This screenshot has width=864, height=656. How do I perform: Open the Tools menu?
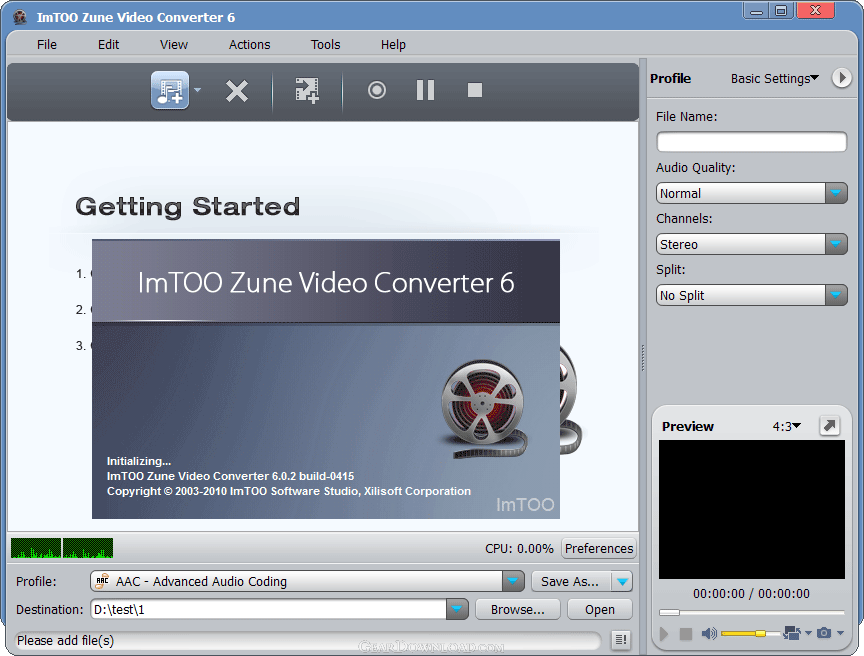point(326,45)
